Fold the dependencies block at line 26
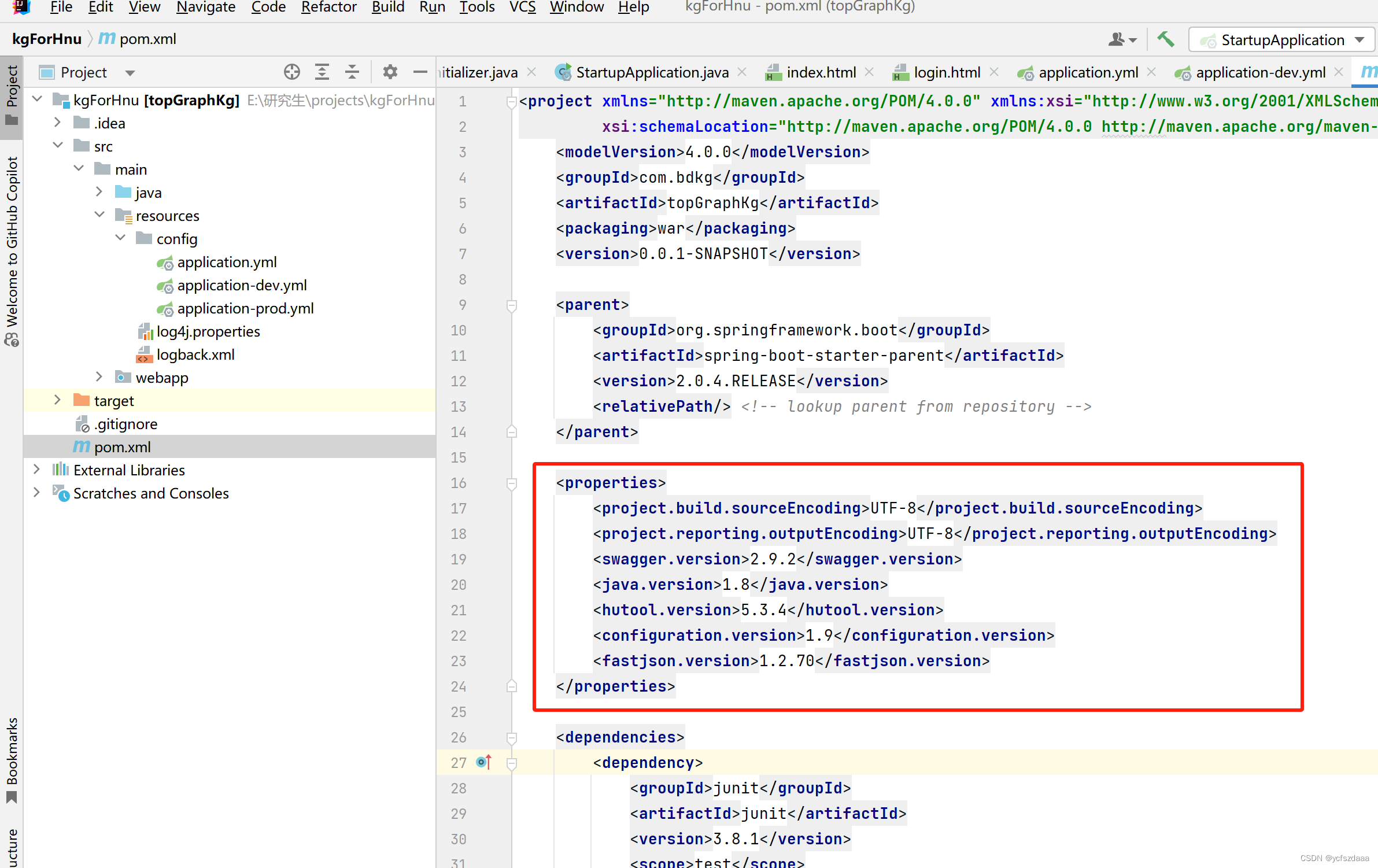 click(511, 738)
